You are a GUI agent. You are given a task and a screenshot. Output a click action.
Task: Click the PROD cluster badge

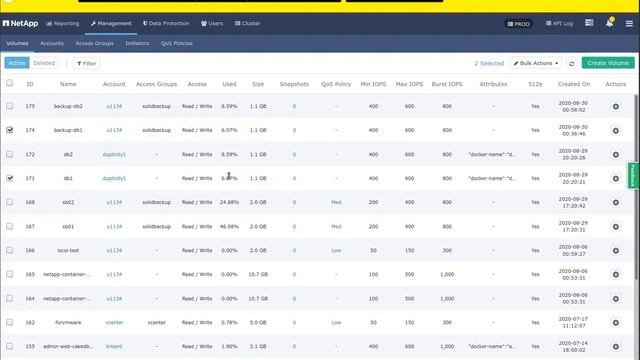pos(518,24)
